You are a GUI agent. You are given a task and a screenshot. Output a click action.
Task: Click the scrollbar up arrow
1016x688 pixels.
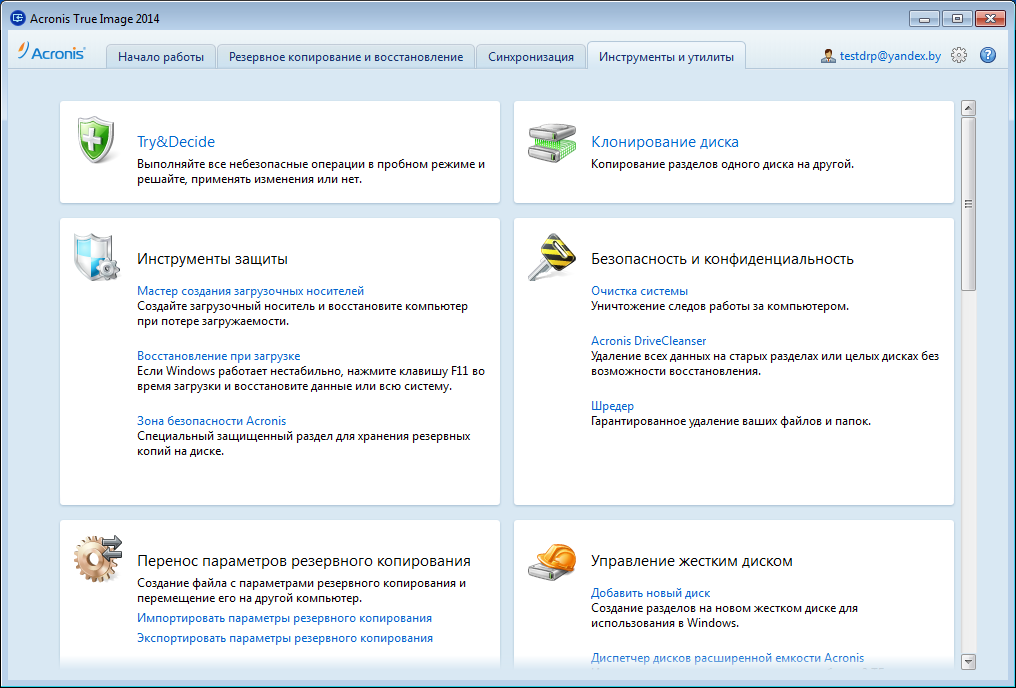click(967, 108)
